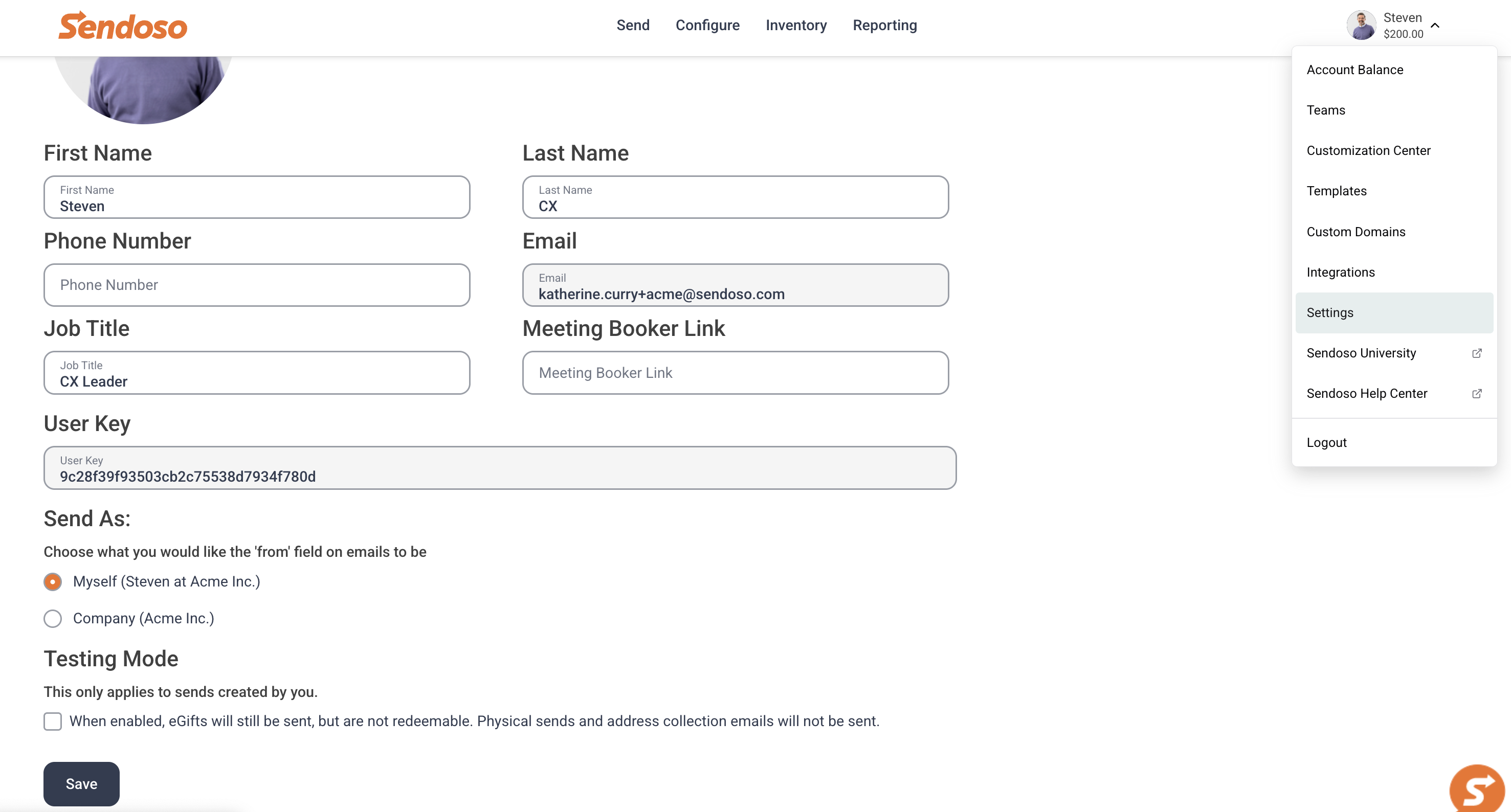The image size is (1511, 812).
Task: Click Sendoso Help Center external link icon
Action: pyautogui.click(x=1477, y=393)
